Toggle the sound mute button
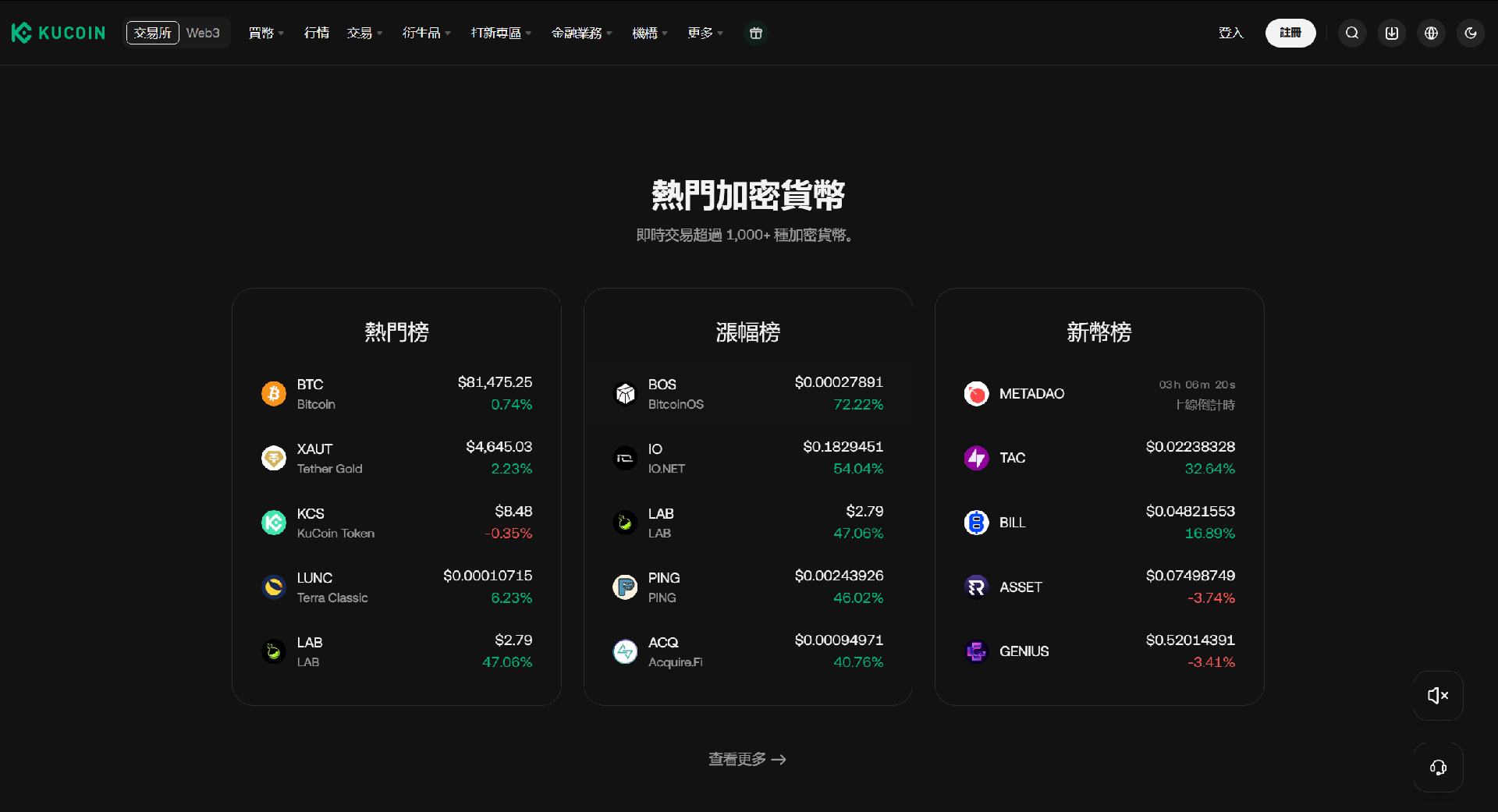The width and height of the screenshot is (1498, 812). [x=1438, y=695]
